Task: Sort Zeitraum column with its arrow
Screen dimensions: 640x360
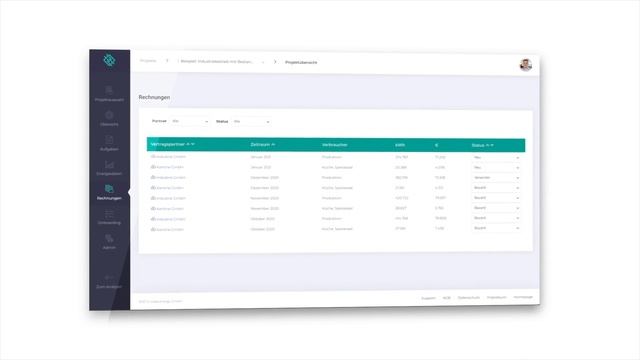Action: [x=273, y=144]
